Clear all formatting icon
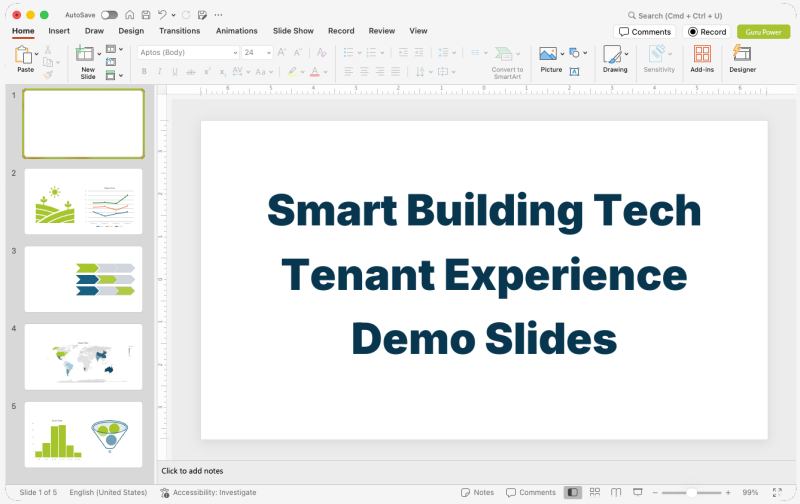 click(321, 52)
